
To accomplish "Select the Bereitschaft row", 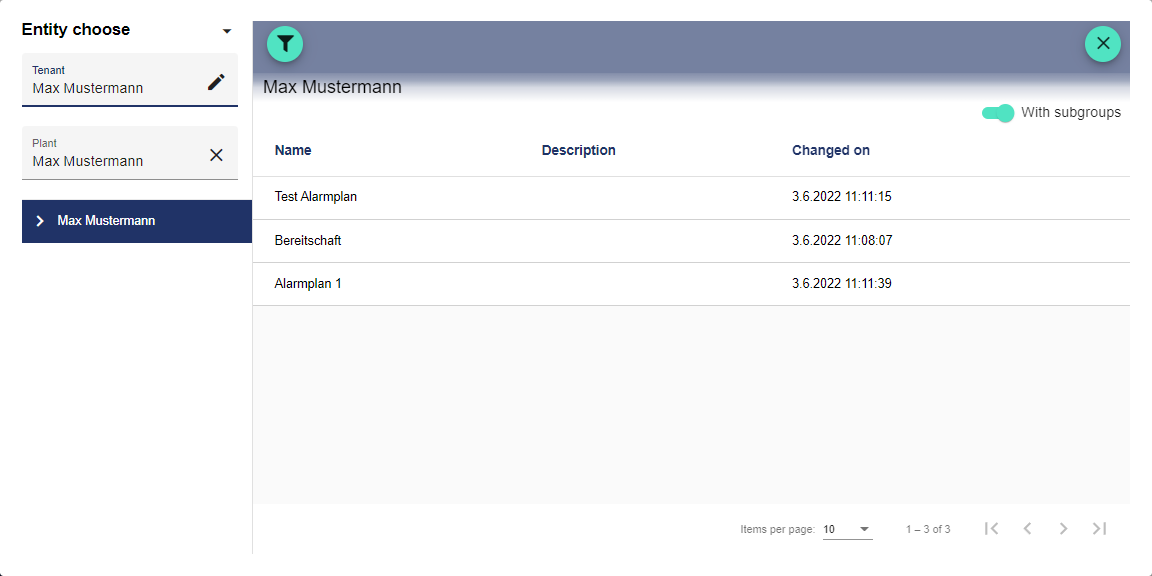I will tap(308, 241).
